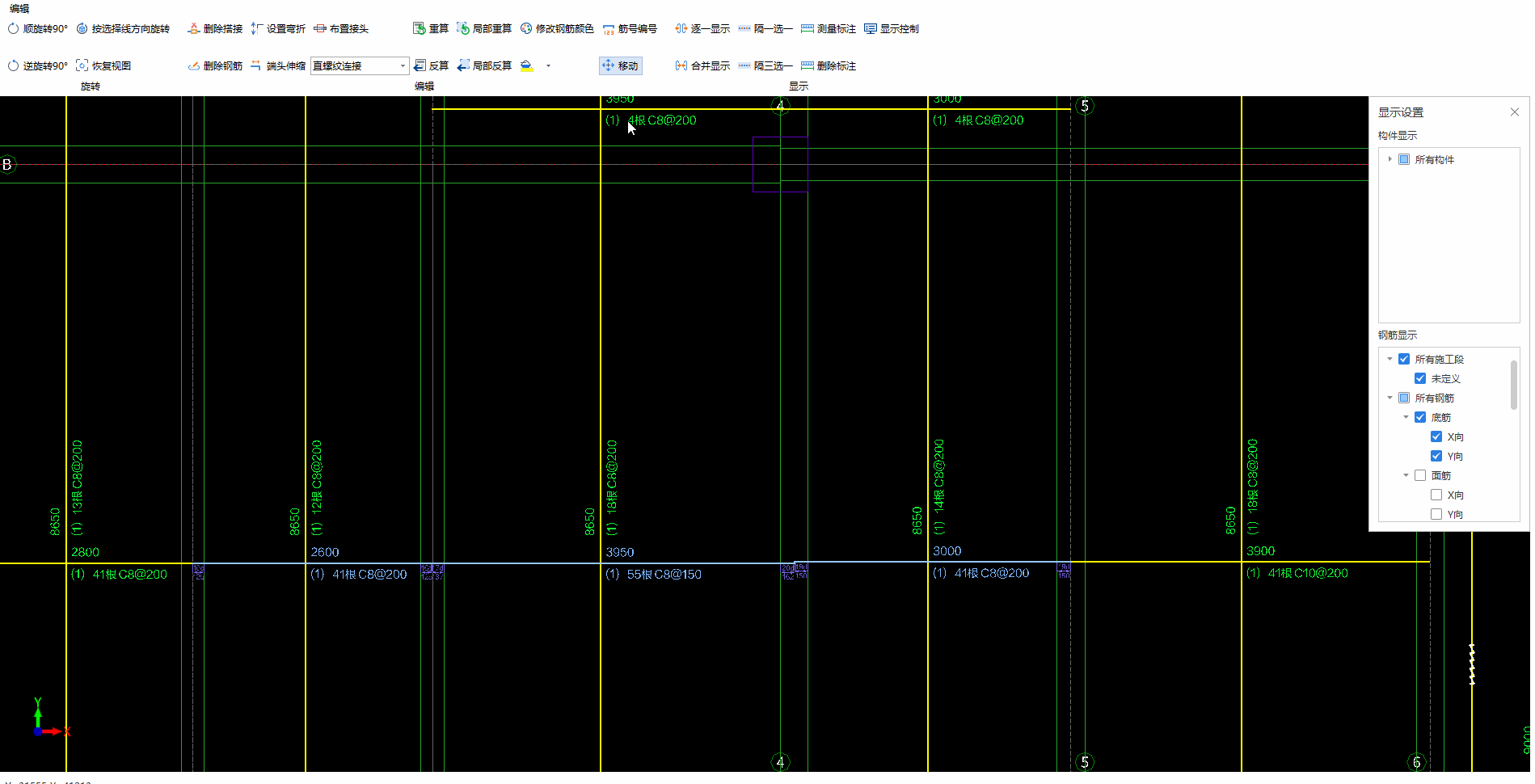
Task: Open the 直螺纹连接 connection type combo box
Action: pos(360,66)
